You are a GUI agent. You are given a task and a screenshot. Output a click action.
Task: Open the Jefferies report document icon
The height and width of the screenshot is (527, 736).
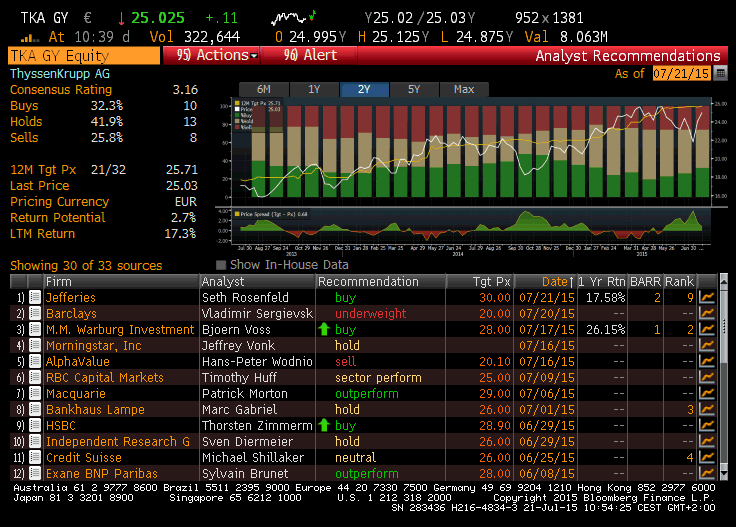point(35,298)
